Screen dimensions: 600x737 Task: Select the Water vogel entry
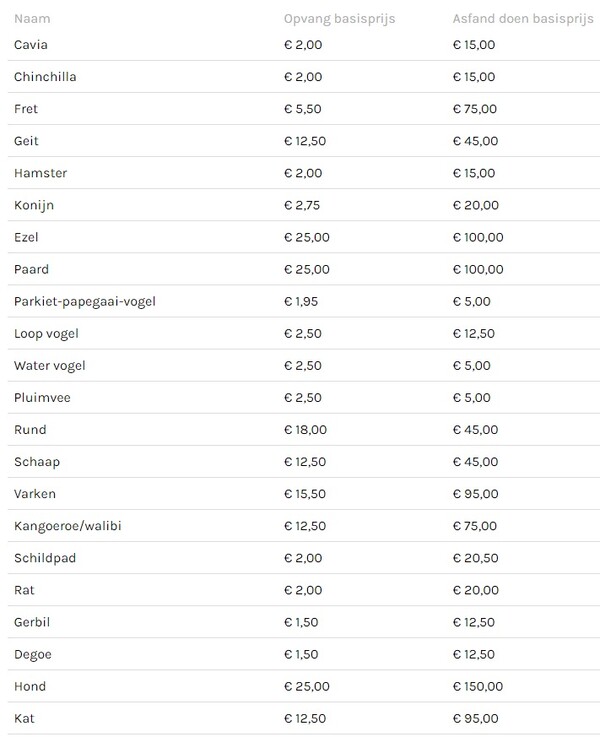point(50,366)
